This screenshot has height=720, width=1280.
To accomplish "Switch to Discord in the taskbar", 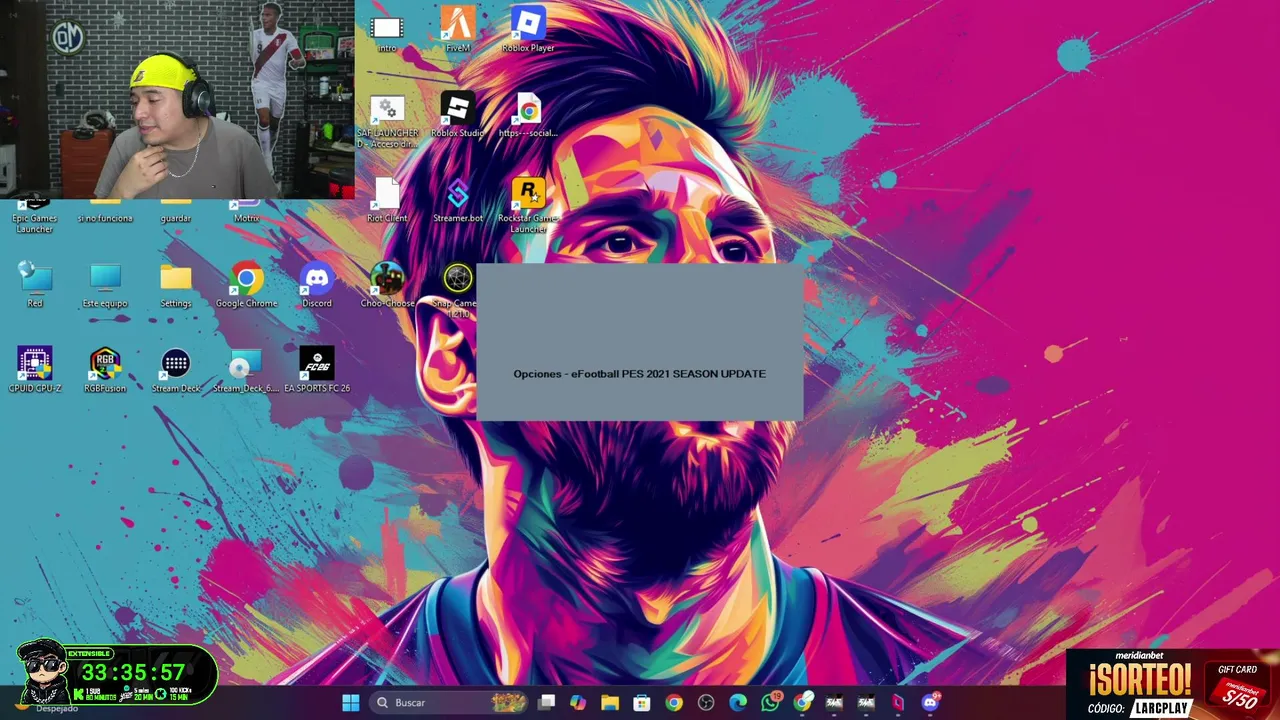I will (x=930, y=703).
